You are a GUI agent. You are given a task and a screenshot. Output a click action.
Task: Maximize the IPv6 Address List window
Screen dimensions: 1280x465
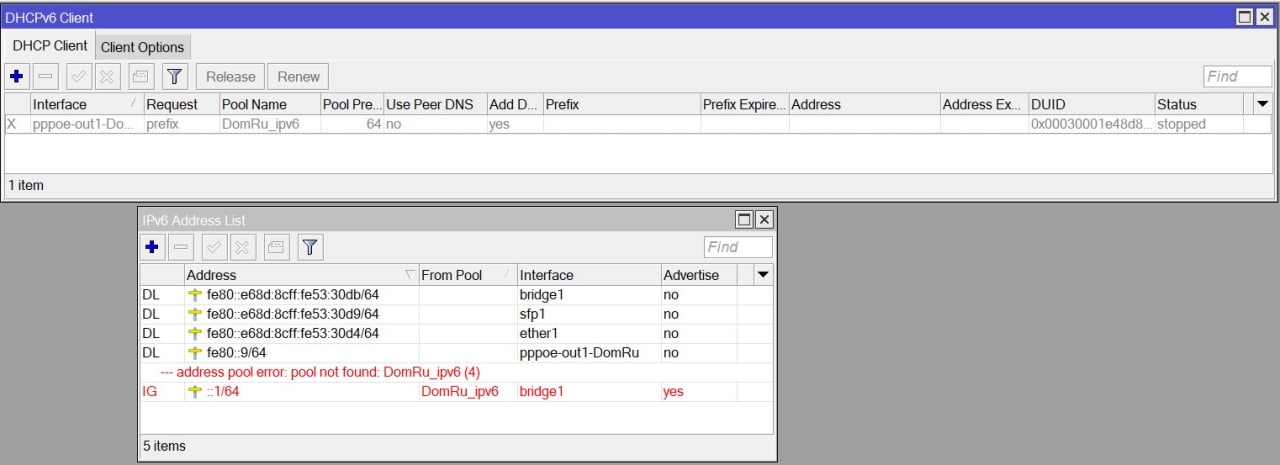click(x=744, y=219)
